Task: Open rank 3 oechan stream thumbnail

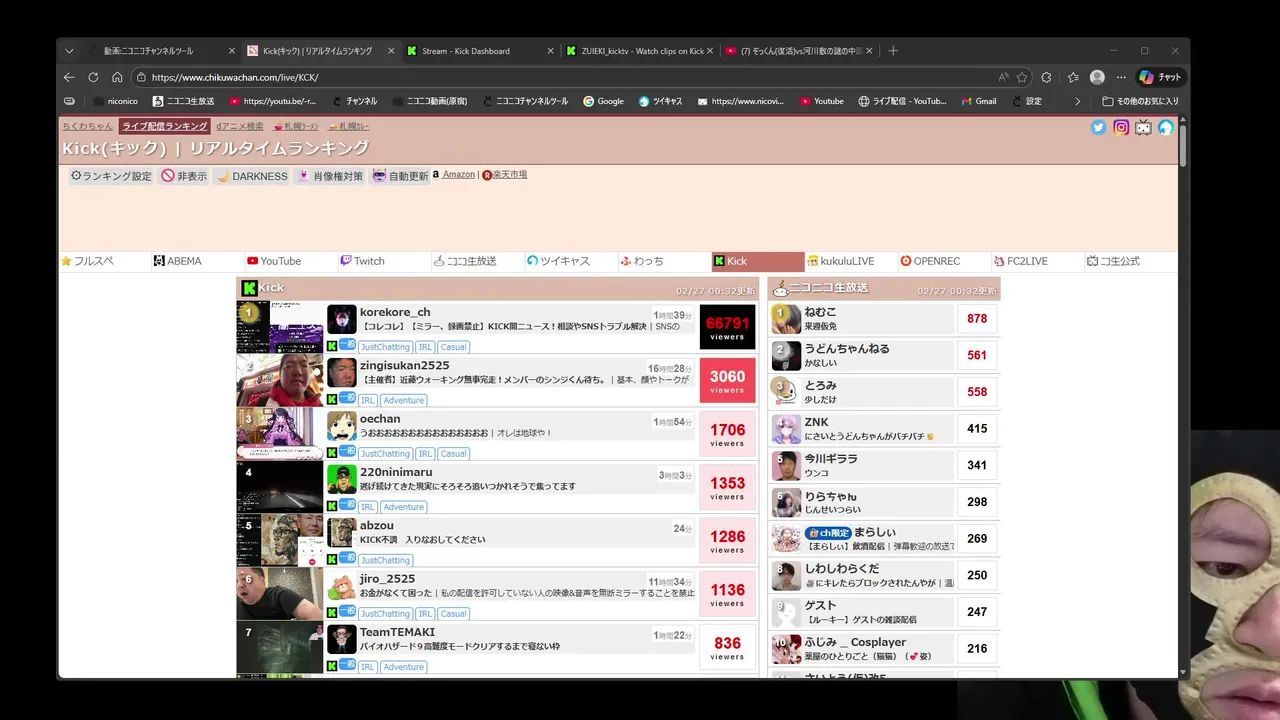Action: pyautogui.click(x=280, y=434)
